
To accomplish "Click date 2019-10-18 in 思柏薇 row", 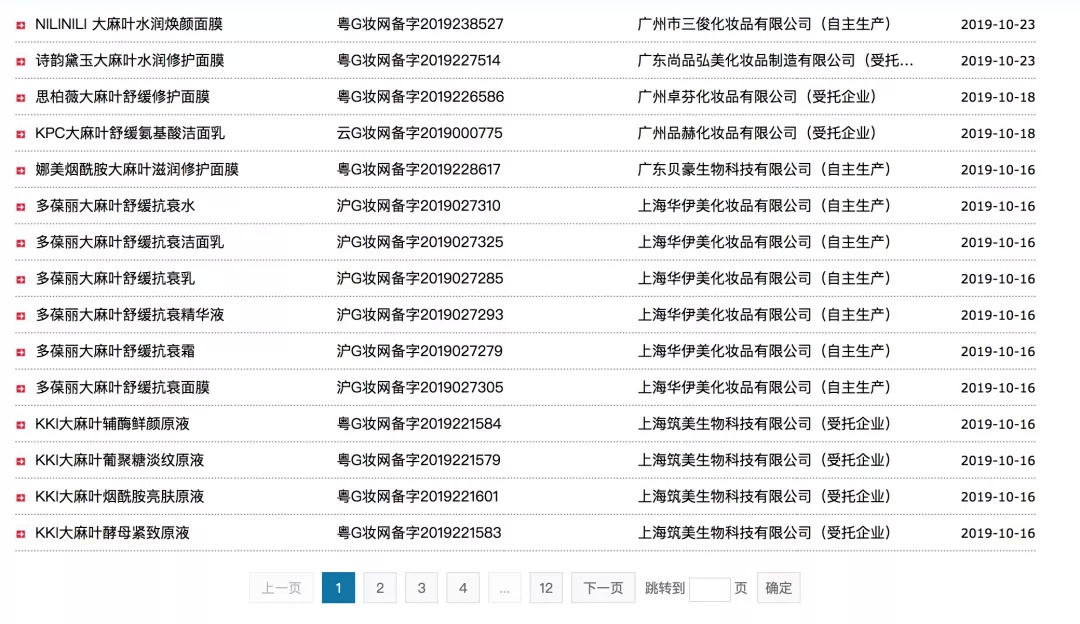I will (x=998, y=98).
